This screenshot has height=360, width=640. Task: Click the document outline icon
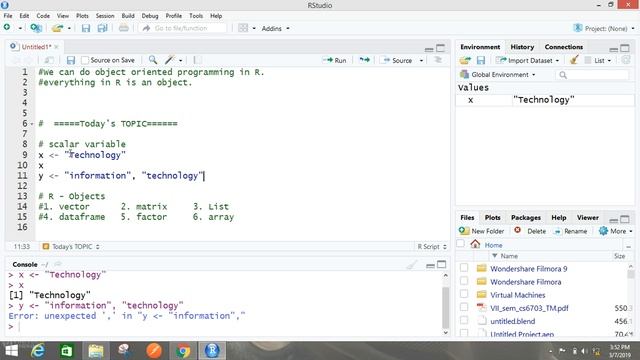click(x=438, y=60)
